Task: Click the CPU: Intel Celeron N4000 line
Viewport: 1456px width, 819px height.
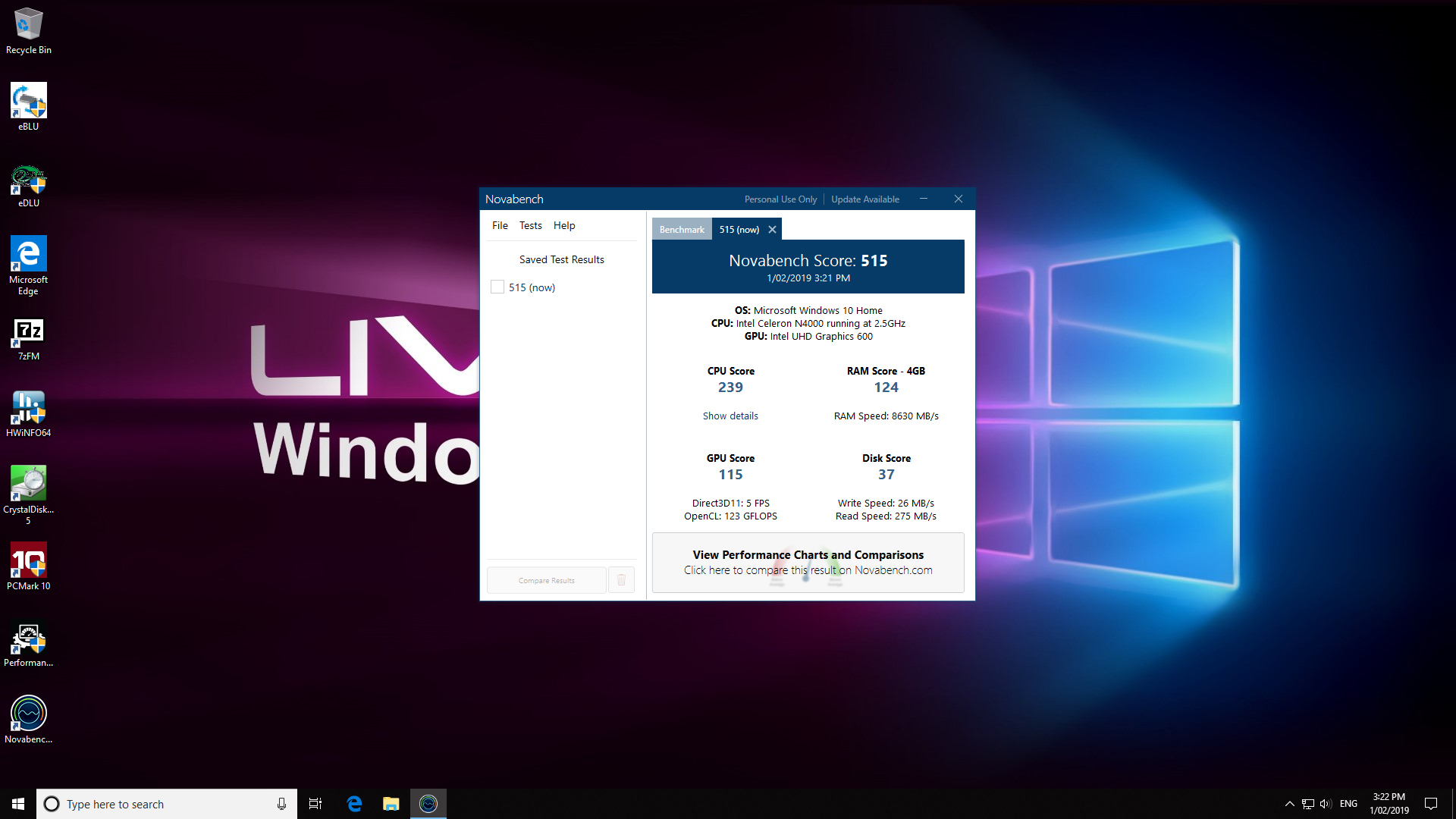Action: (808, 324)
